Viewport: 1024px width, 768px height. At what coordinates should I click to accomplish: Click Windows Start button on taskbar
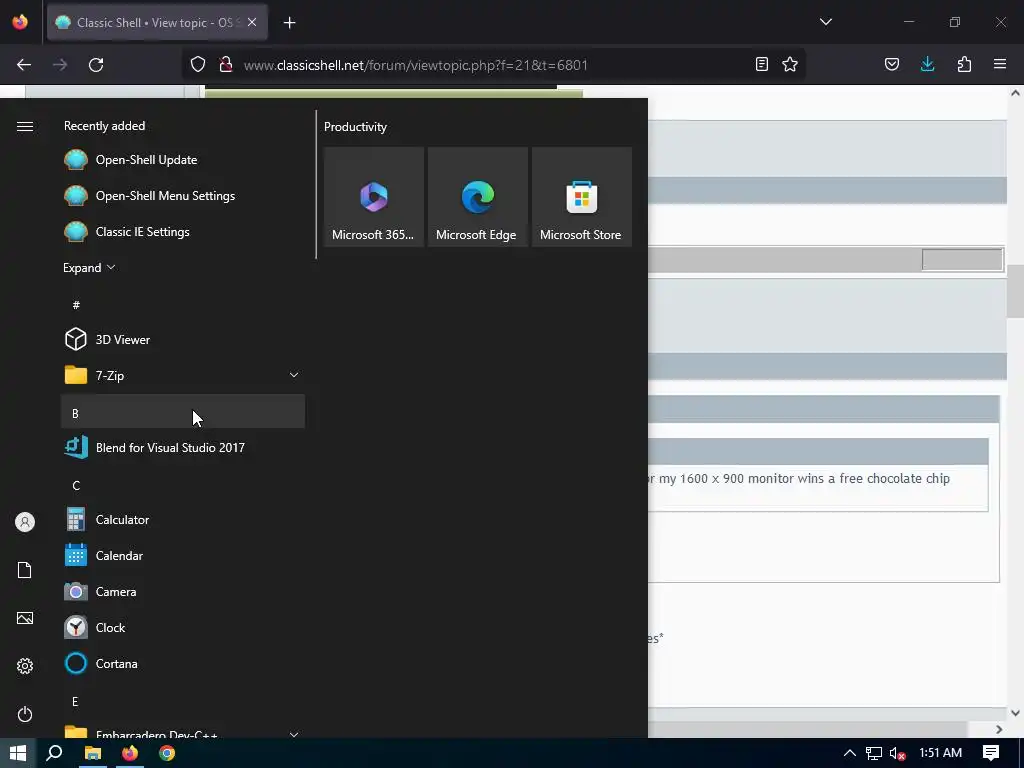[18, 753]
